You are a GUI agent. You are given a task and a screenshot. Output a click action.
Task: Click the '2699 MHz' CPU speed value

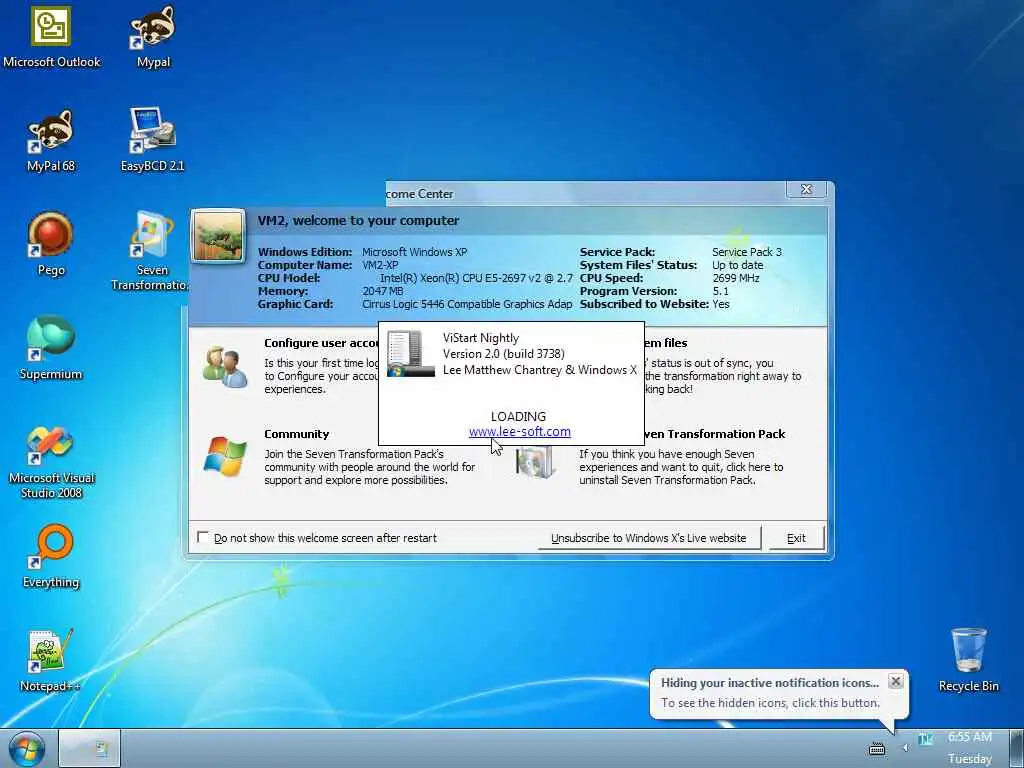[x=736, y=278]
